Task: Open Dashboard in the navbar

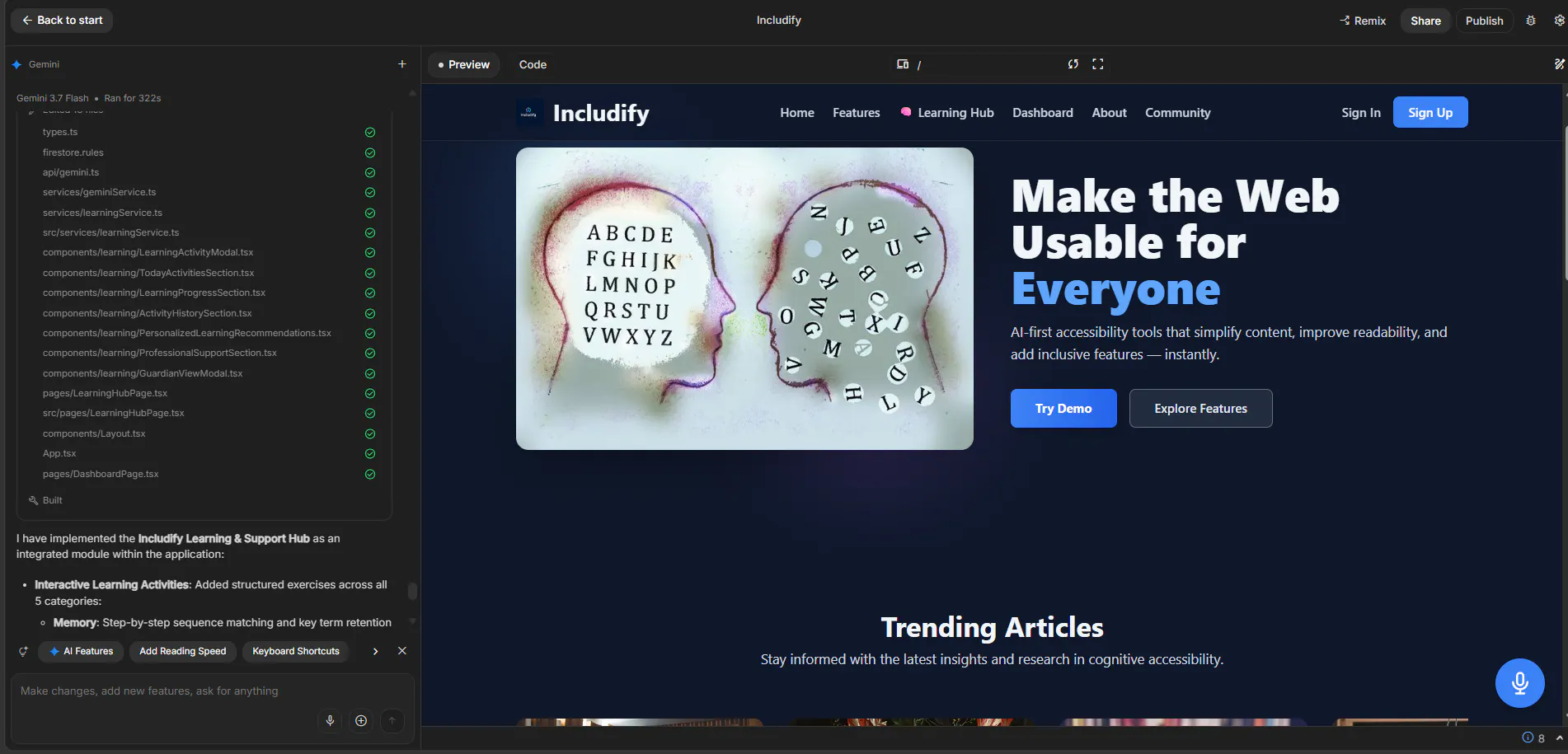Action: (1042, 113)
